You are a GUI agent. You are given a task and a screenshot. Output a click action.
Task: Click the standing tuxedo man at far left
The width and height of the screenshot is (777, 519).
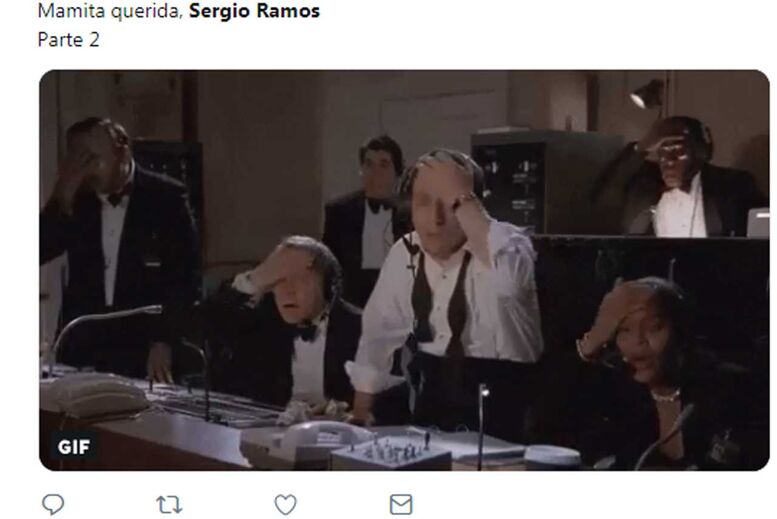click(x=119, y=238)
